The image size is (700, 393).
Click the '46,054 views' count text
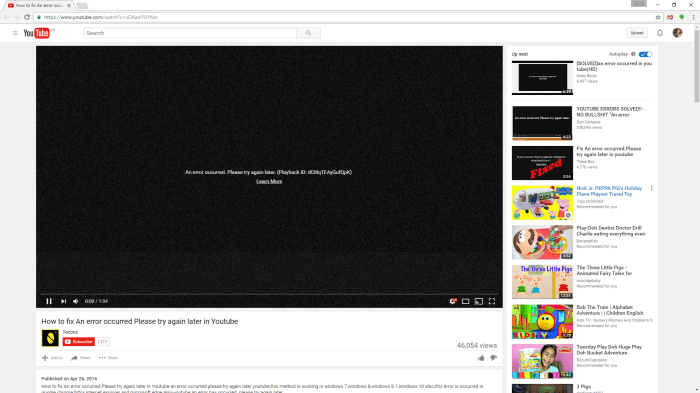click(477, 345)
